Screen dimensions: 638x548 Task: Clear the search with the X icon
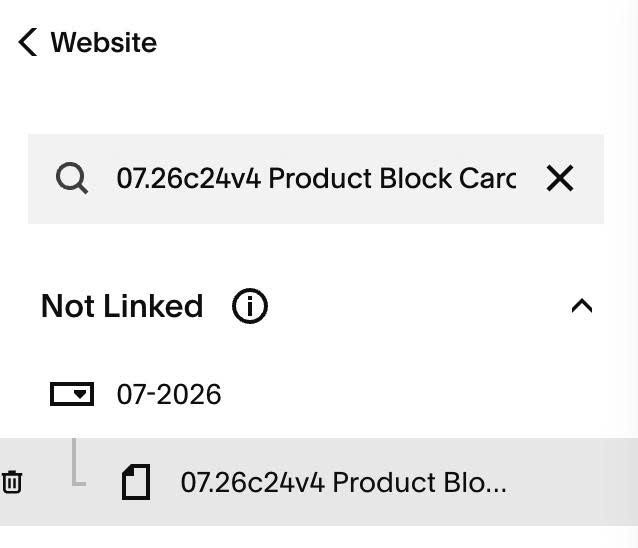click(x=560, y=178)
